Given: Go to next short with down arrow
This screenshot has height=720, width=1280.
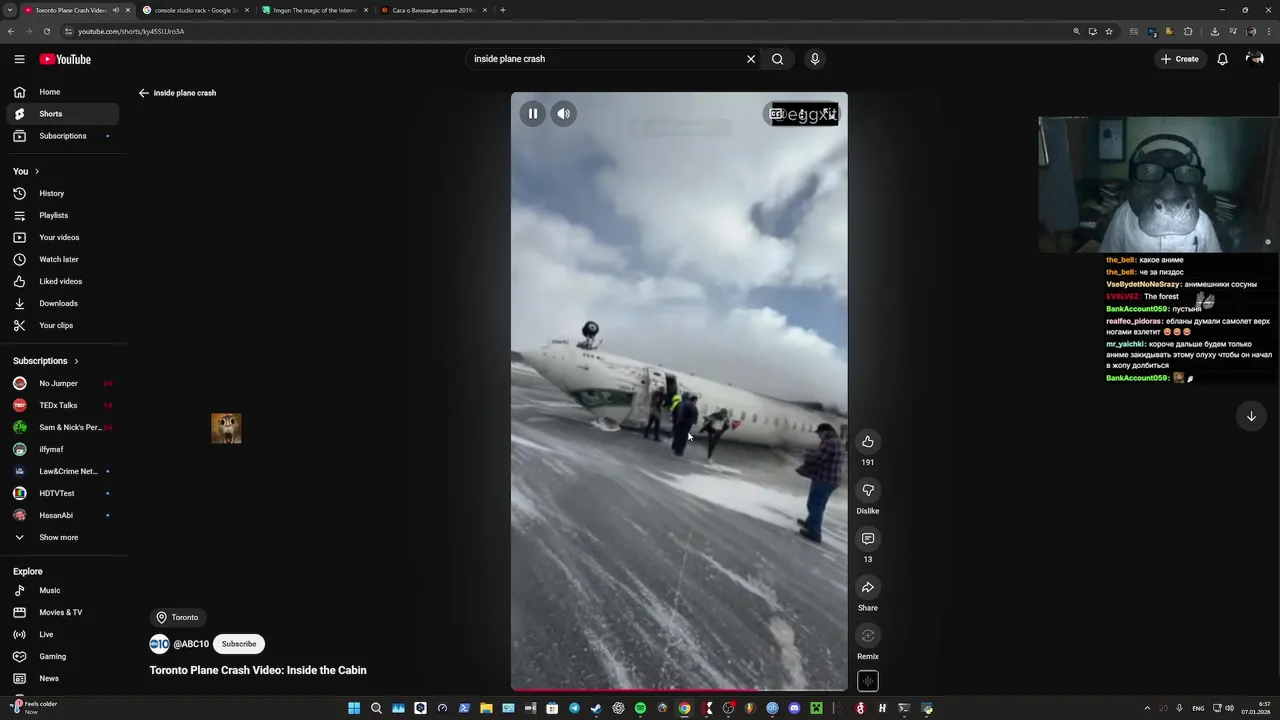Looking at the screenshot, I should pos(1251,416).
